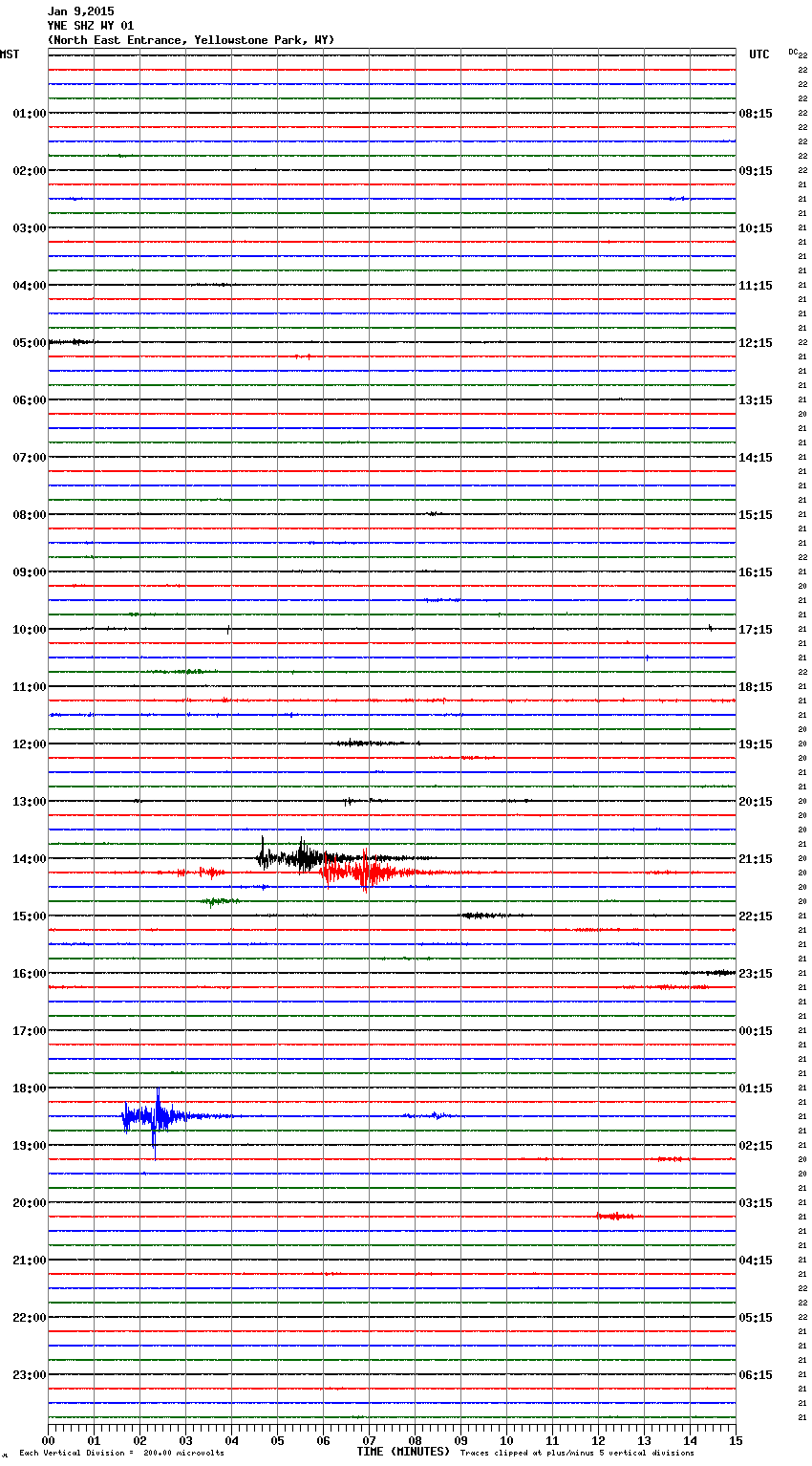The image size is (812, 1466).
Task: Select the '09:00' MST hour label
Action: point(30,572)
